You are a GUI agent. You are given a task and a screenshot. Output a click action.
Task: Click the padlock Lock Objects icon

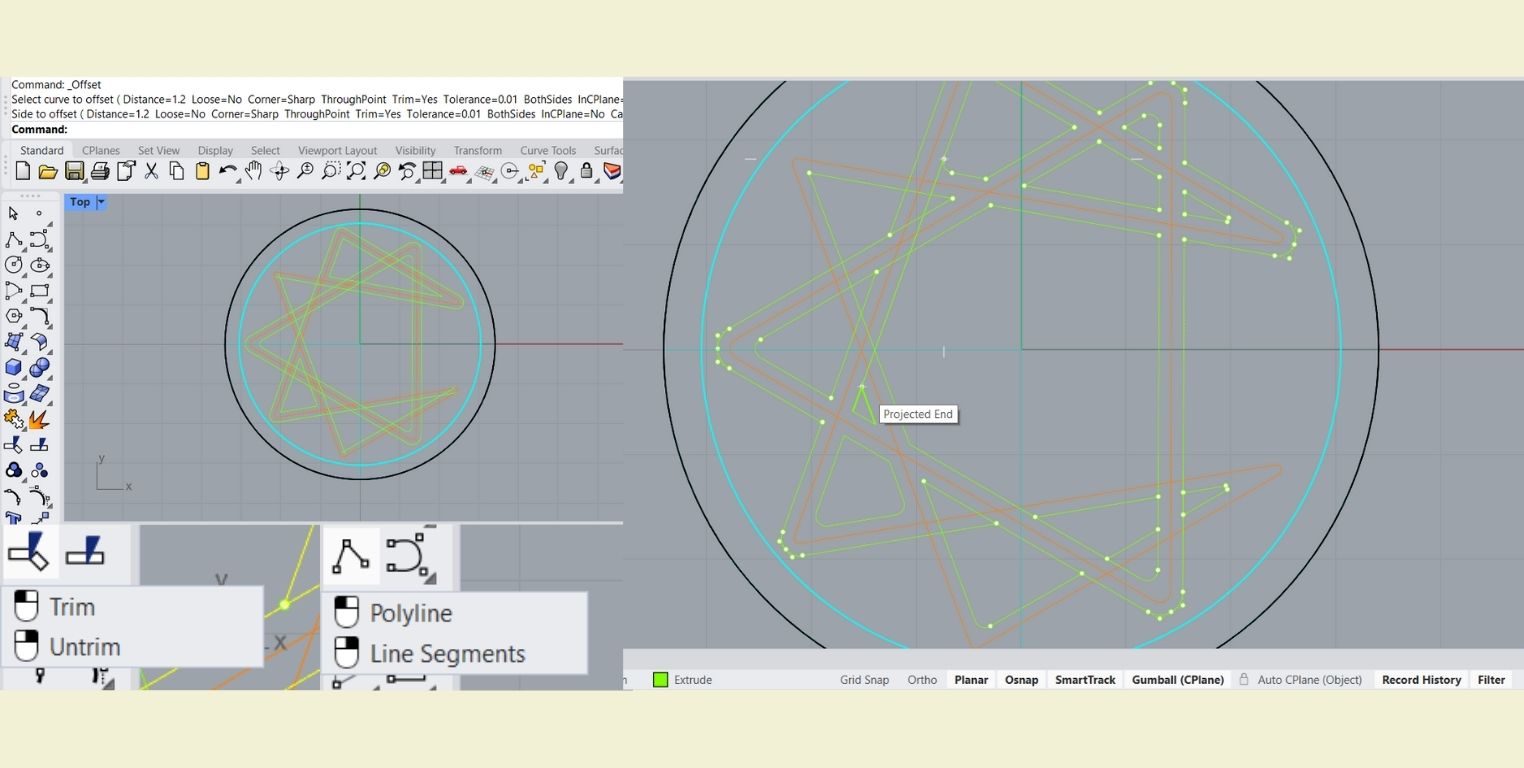(587, 172)
